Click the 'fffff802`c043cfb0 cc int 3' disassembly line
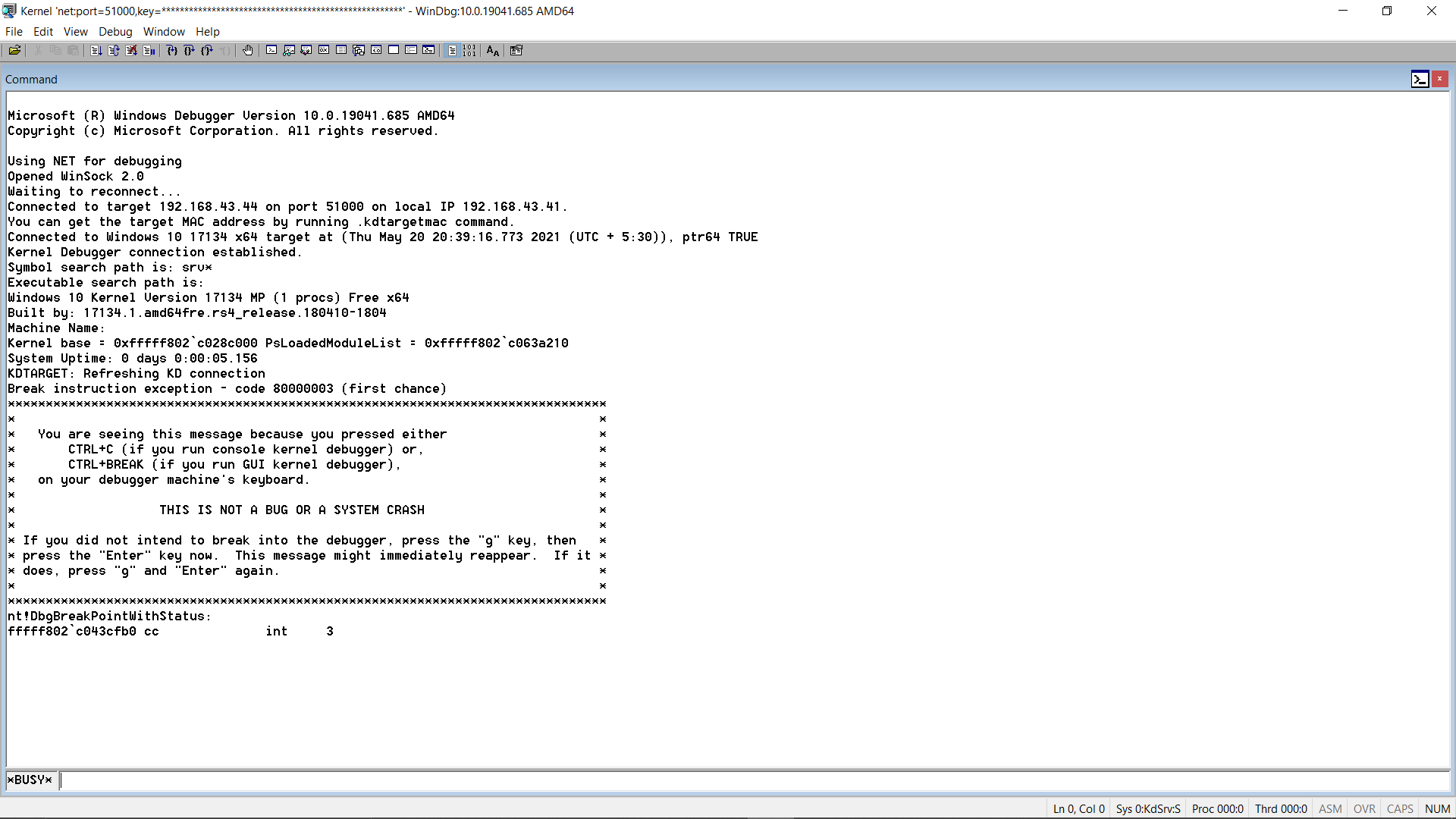 point(171,632)
